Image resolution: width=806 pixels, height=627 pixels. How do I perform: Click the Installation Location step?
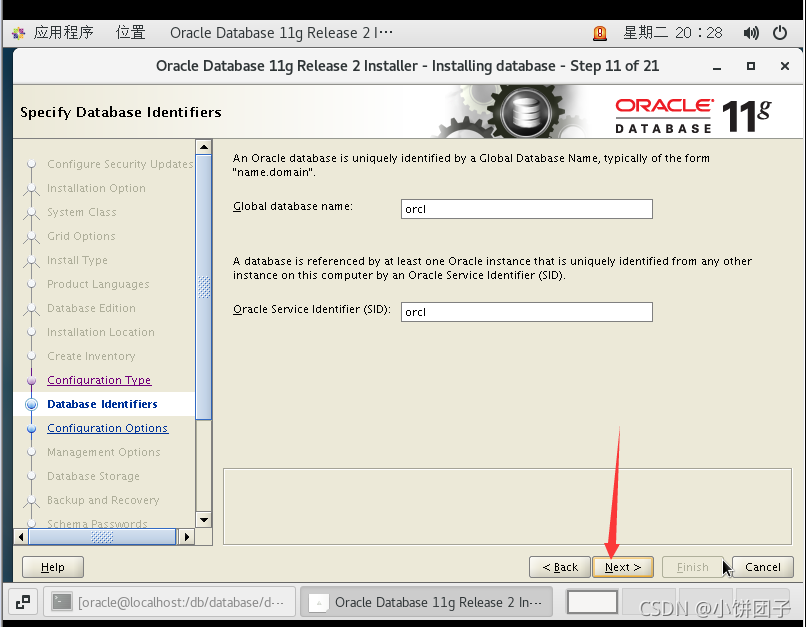(101, 332)
